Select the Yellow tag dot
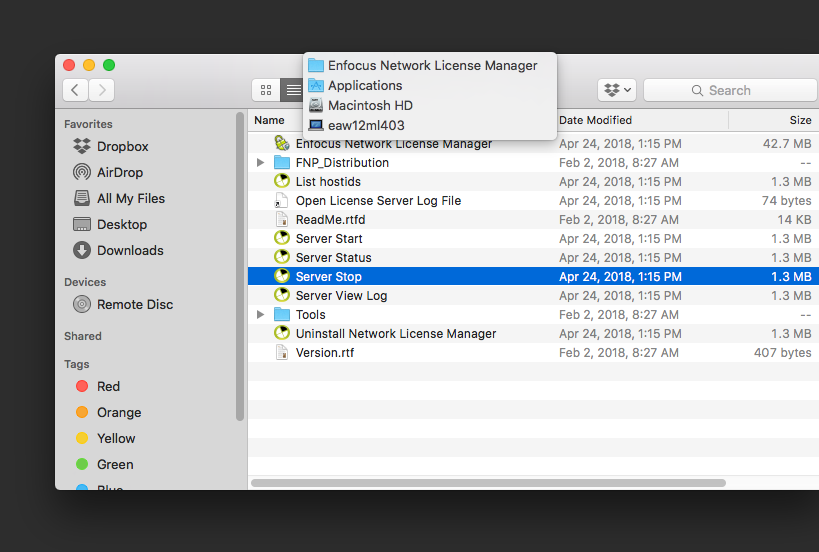819x552 pixels. coord(82,438)
